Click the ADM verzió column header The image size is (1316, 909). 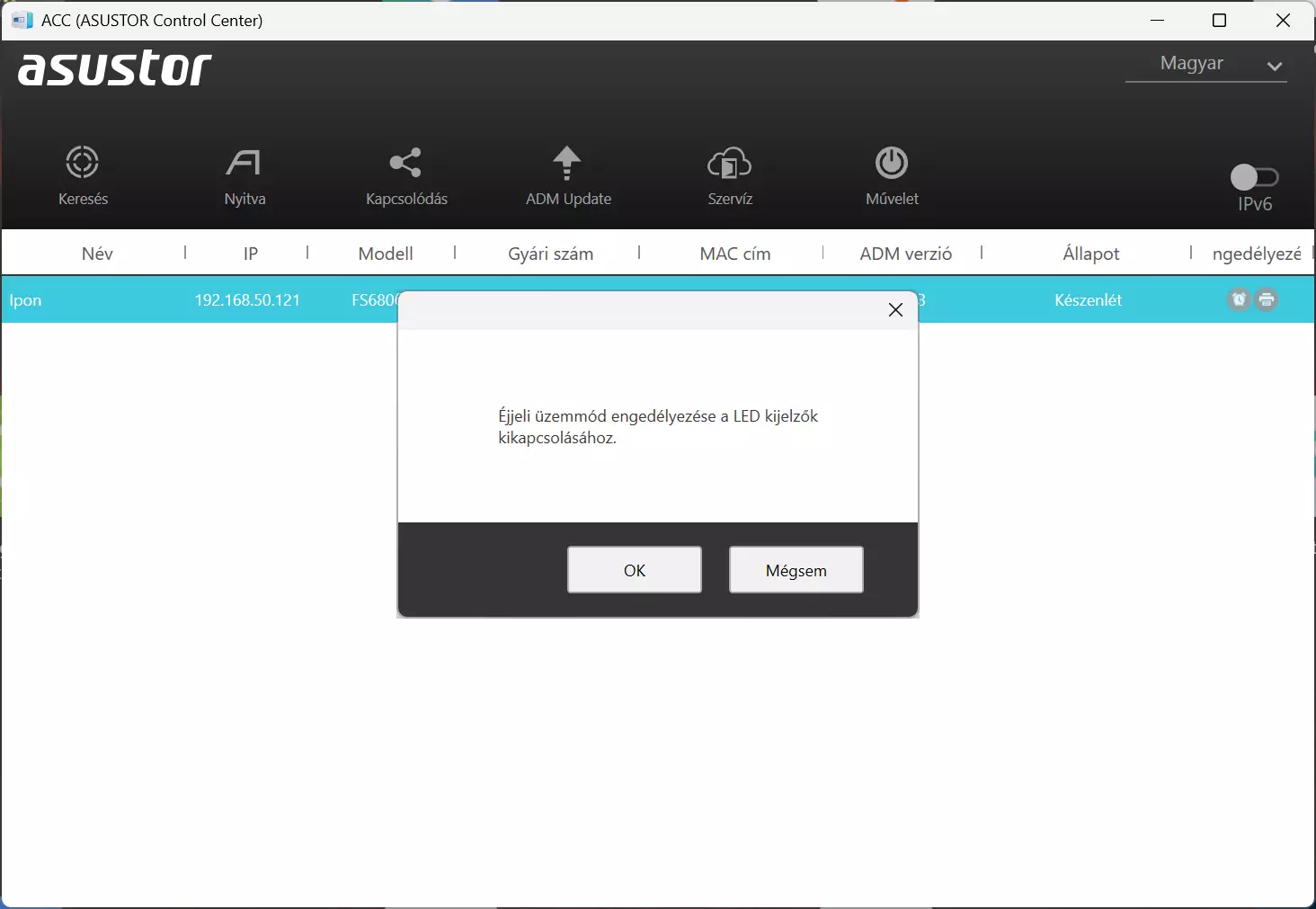tap(906, 254)
